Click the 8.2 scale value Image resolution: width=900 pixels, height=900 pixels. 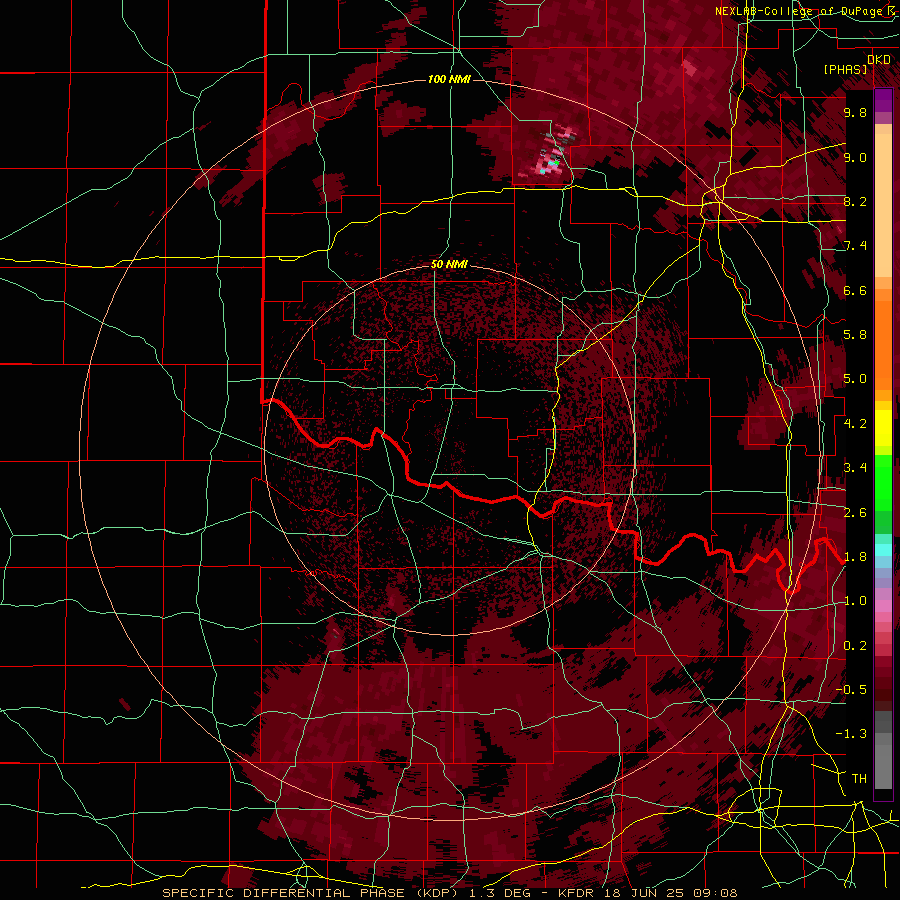855,202
